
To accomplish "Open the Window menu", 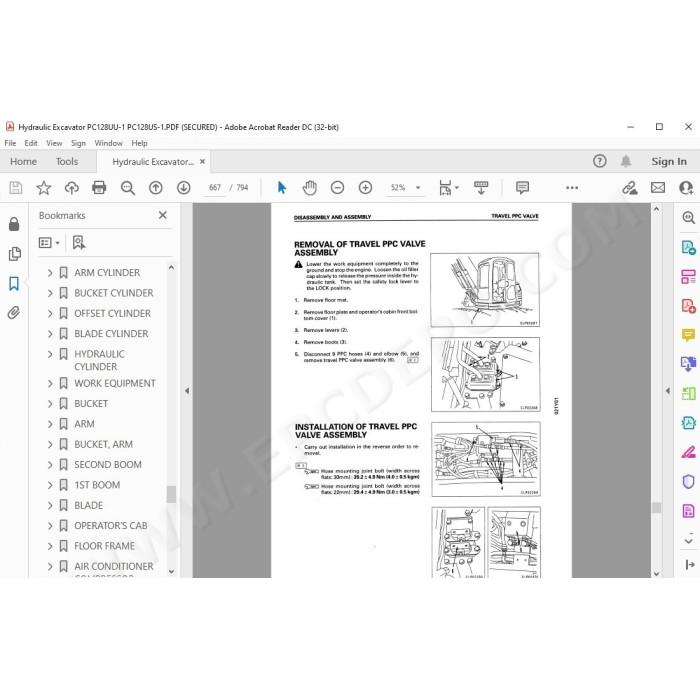I will coord(108,143).
